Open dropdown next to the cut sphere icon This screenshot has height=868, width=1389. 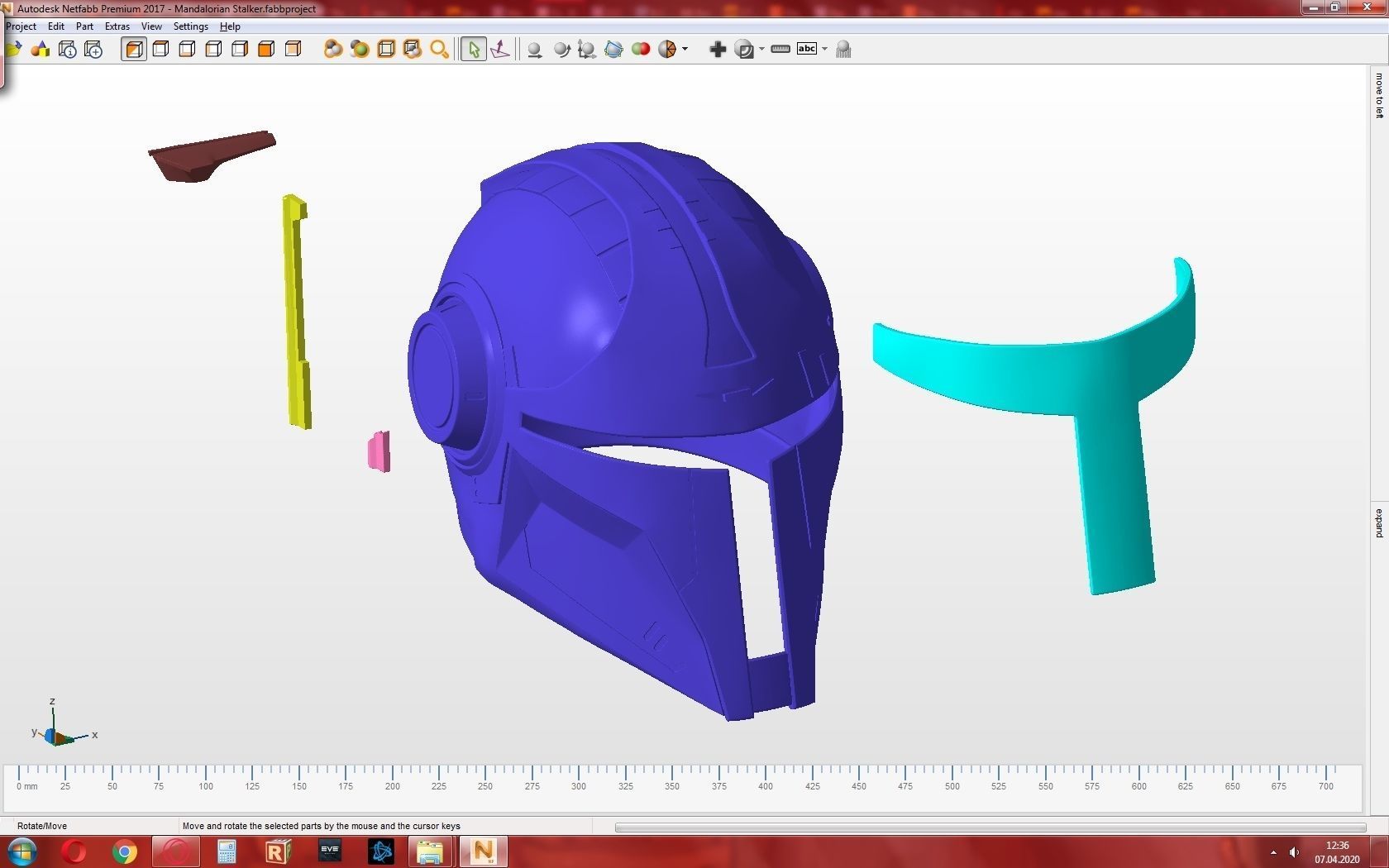(685, 50)
